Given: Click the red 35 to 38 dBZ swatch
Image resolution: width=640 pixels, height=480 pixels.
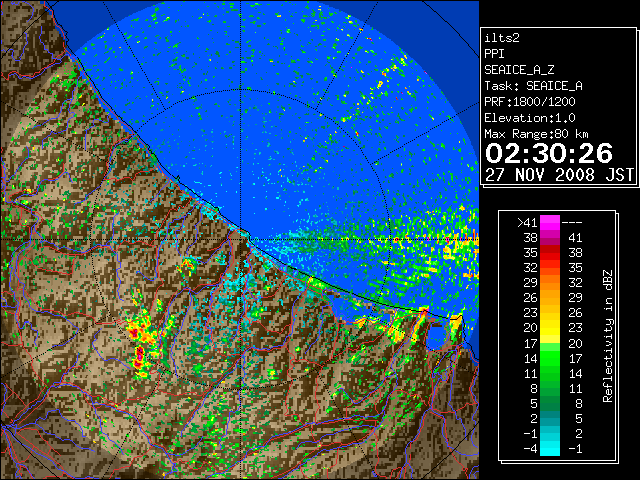Looking at the screenshot, I should coord(550,253).
